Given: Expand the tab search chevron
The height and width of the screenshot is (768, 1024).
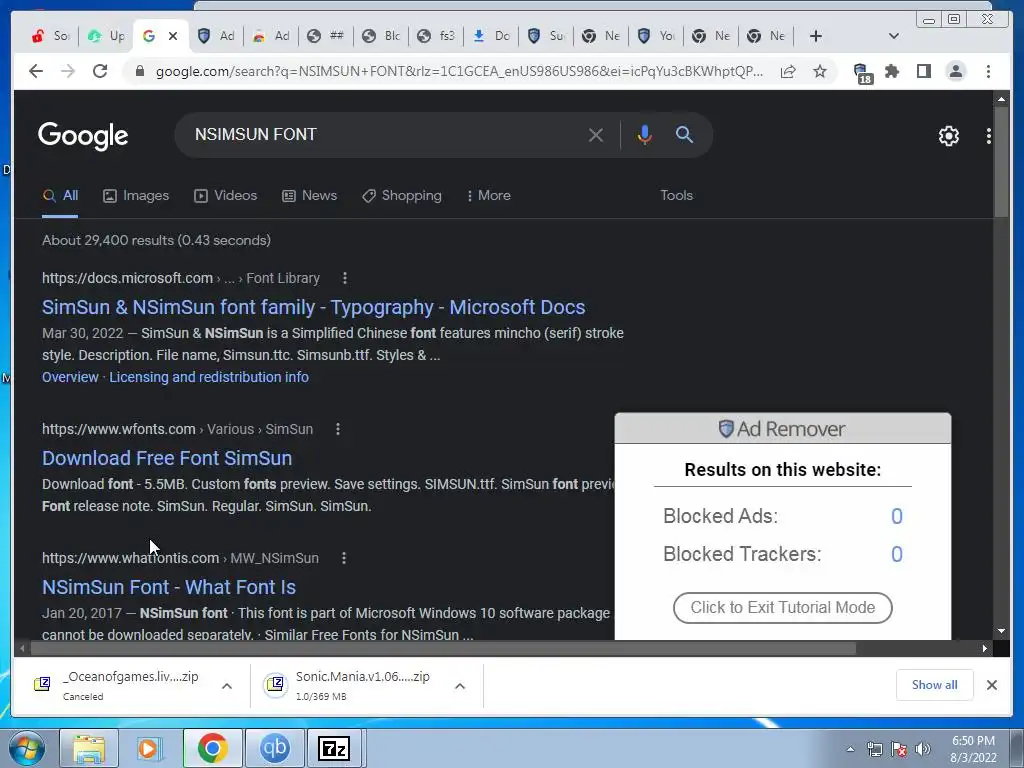Looking at the screenshot, I should [x=893, y=36].
